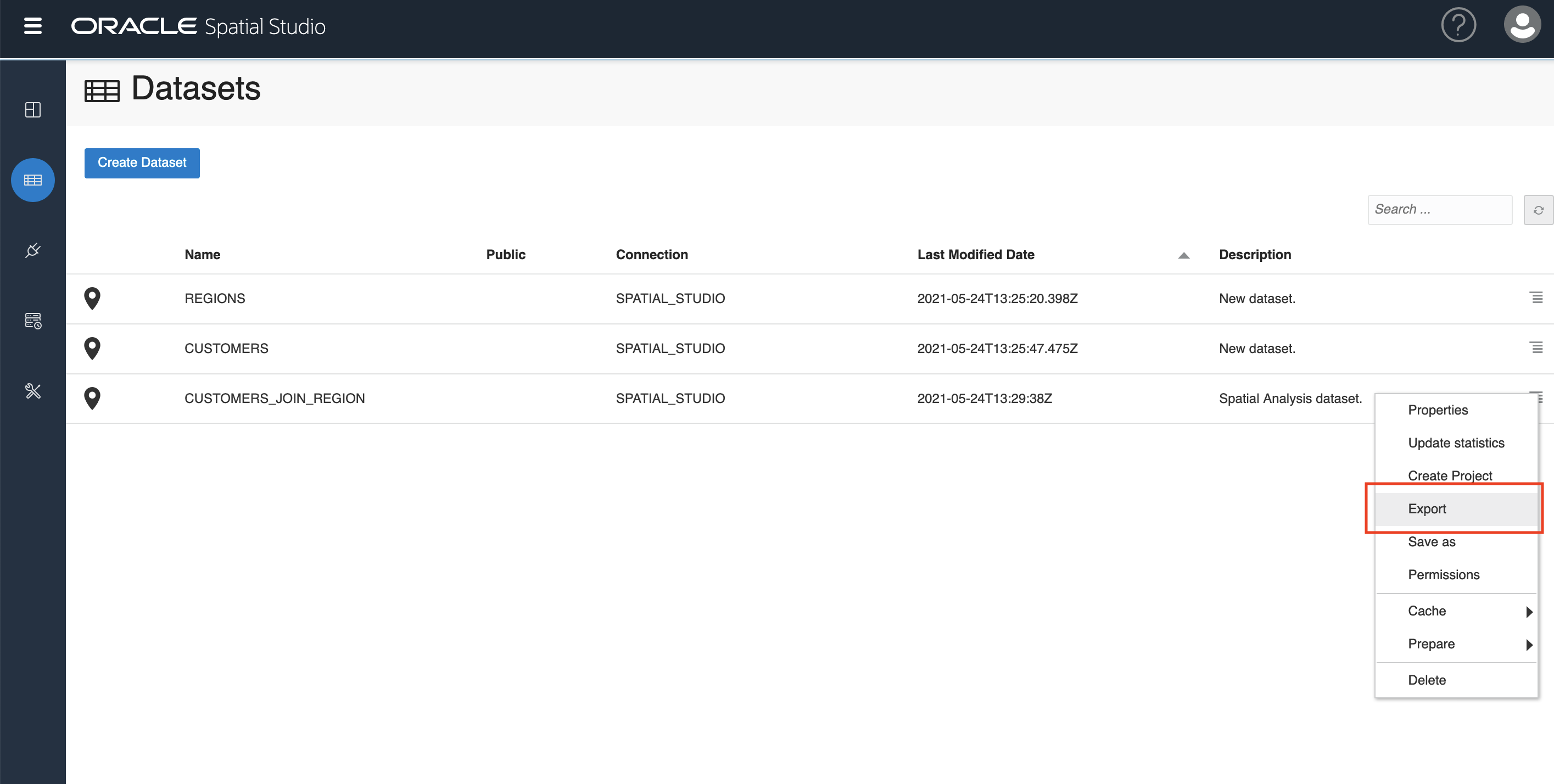Open the user profile avatar menu
Screen dimensions: 1554x784
[1522, 25]
